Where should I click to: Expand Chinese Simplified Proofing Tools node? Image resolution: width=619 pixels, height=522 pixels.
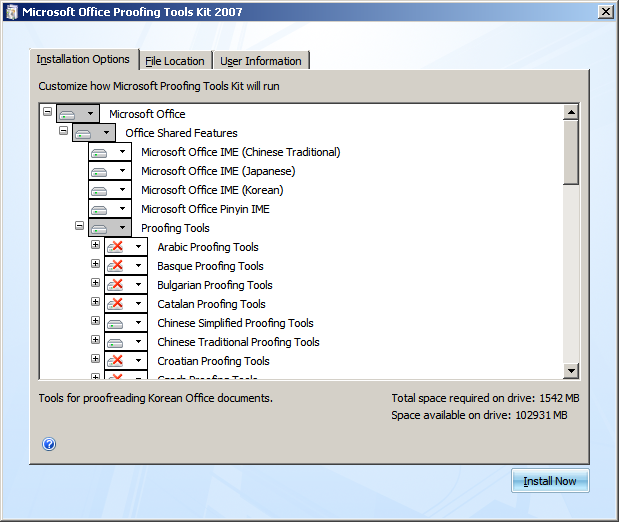pos(95,320)
